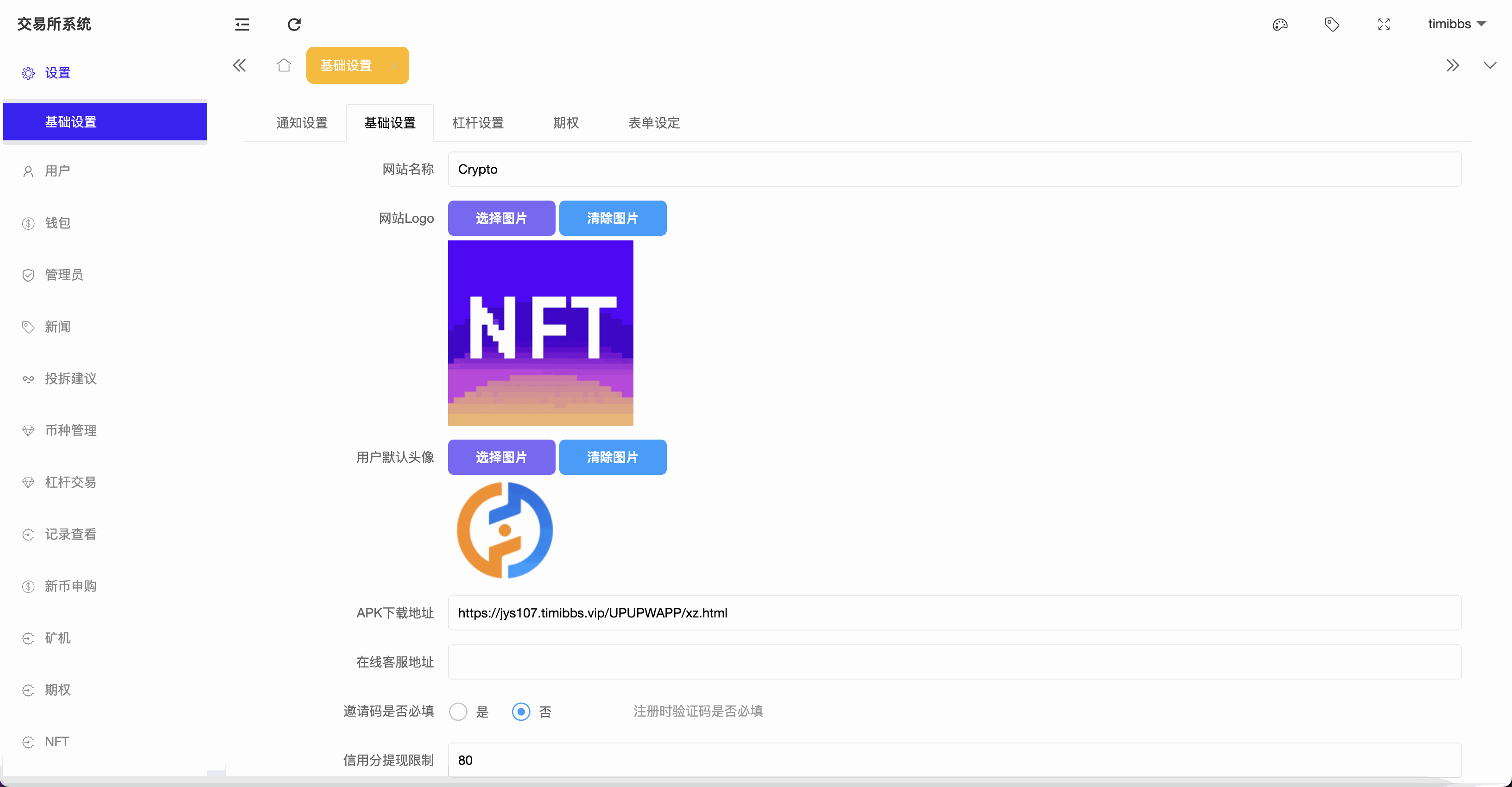Open the theme palette settings

coord(1280,25)
